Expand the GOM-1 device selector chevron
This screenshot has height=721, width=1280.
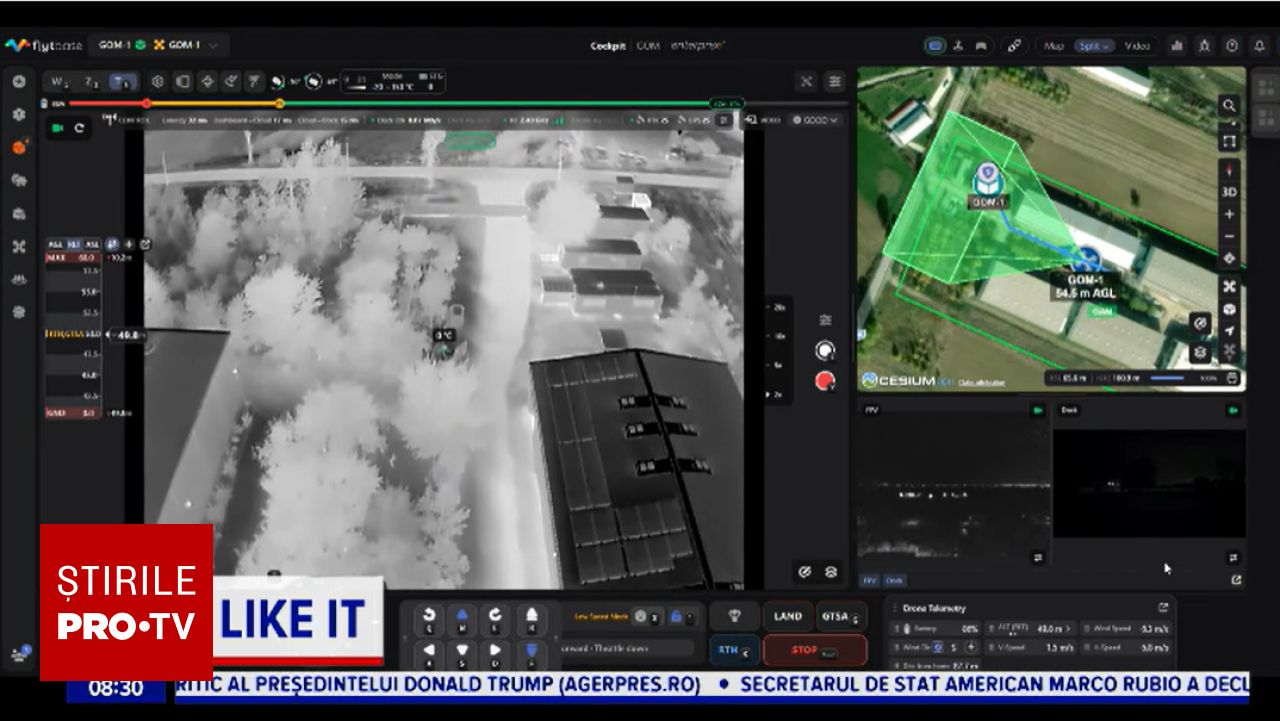tap(213, 45)
